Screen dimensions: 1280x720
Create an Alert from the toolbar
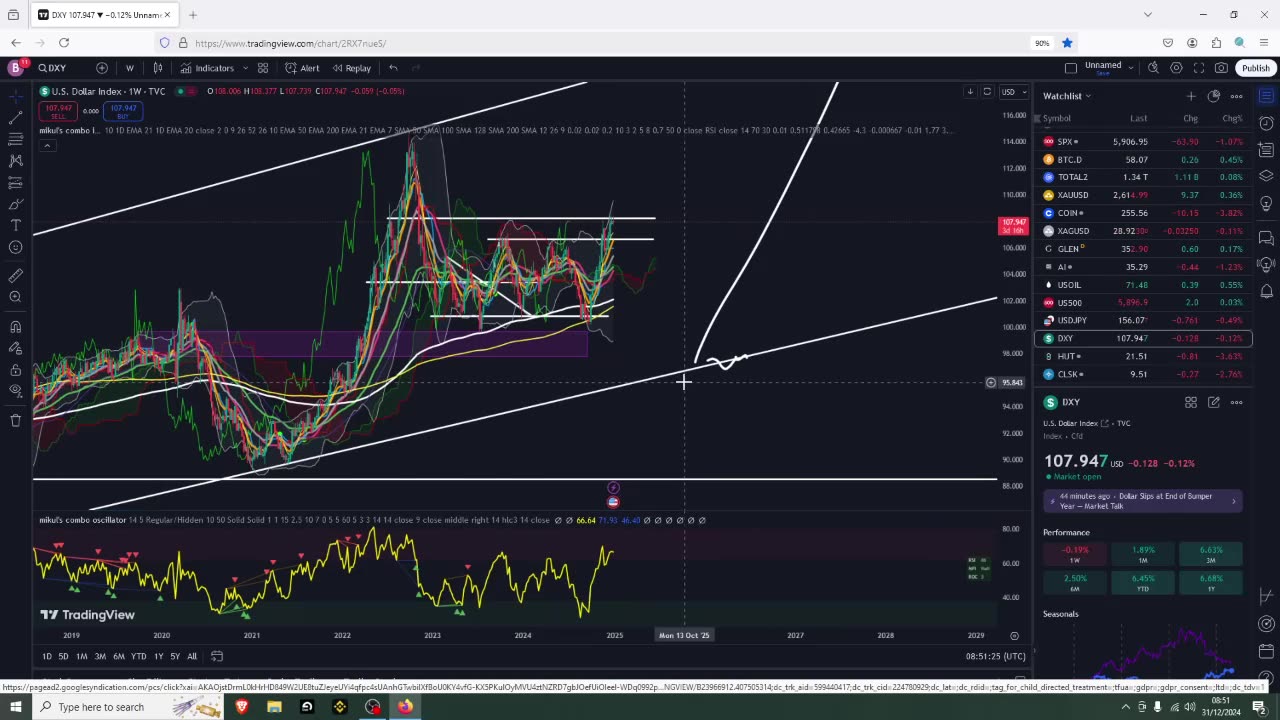click(x=302, y=68)
